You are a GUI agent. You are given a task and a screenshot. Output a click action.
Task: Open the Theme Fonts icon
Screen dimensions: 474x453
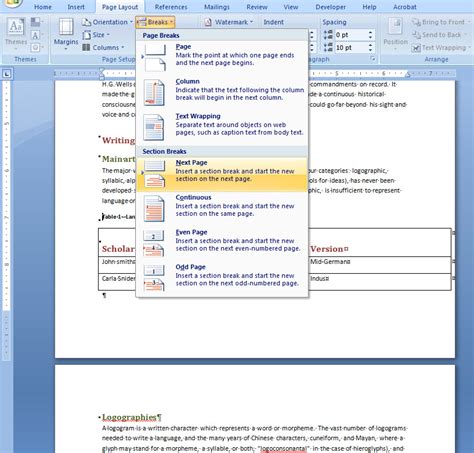click(36, 35)
